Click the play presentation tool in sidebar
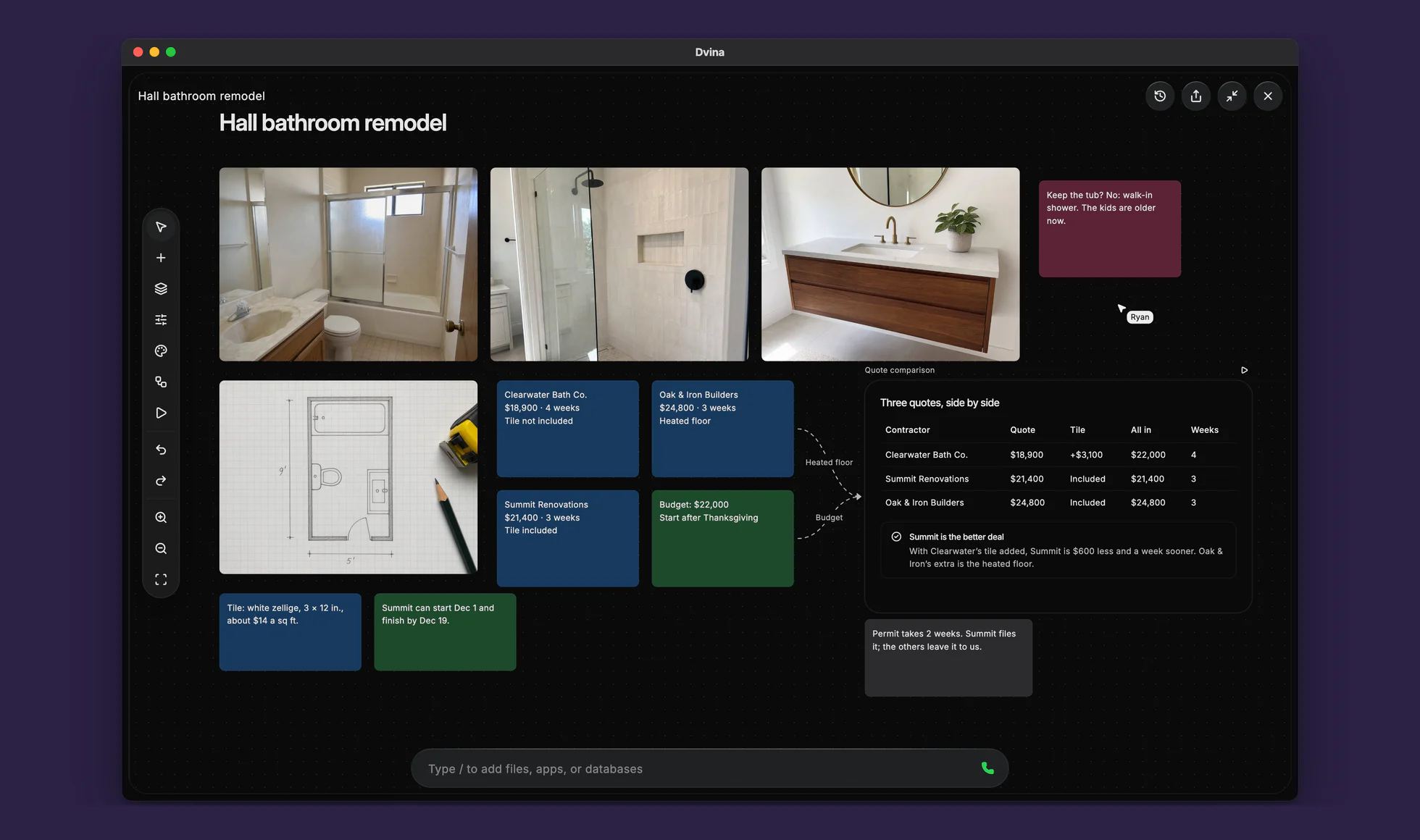 161,413
